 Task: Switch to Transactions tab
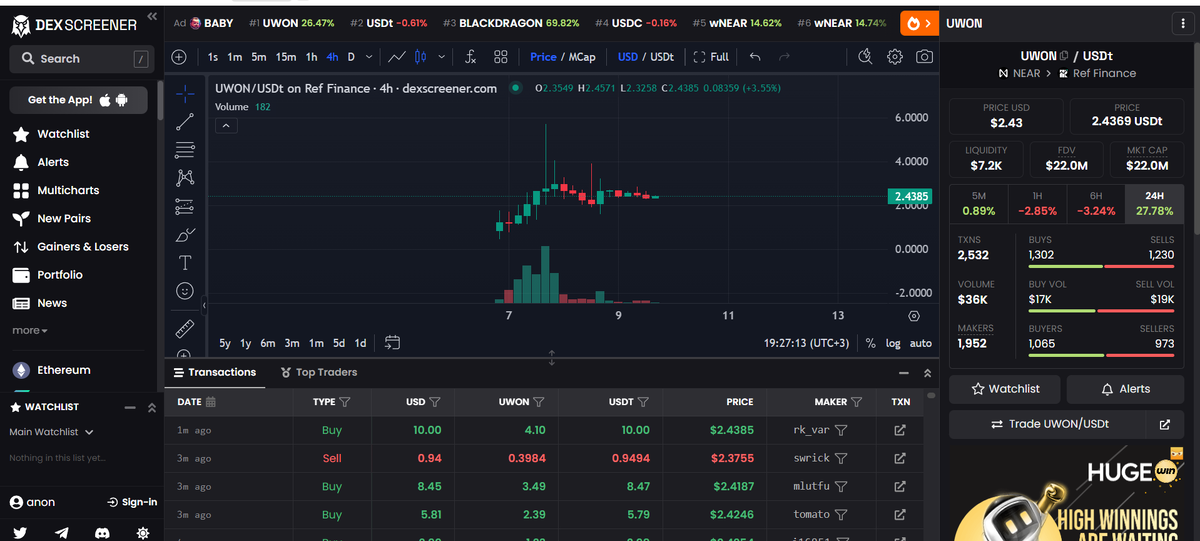pos(214,372)
